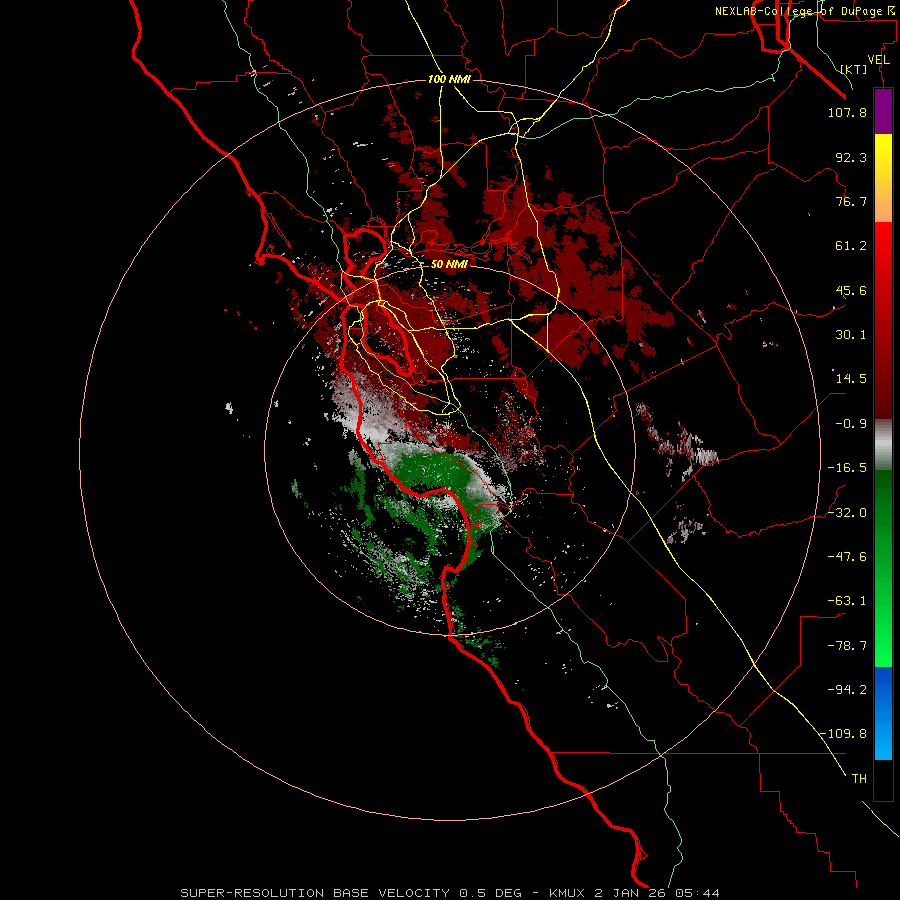Click the 107.8 velocity scale value
This screenshot has width=900, height=900.
click(x=847, y=112)
